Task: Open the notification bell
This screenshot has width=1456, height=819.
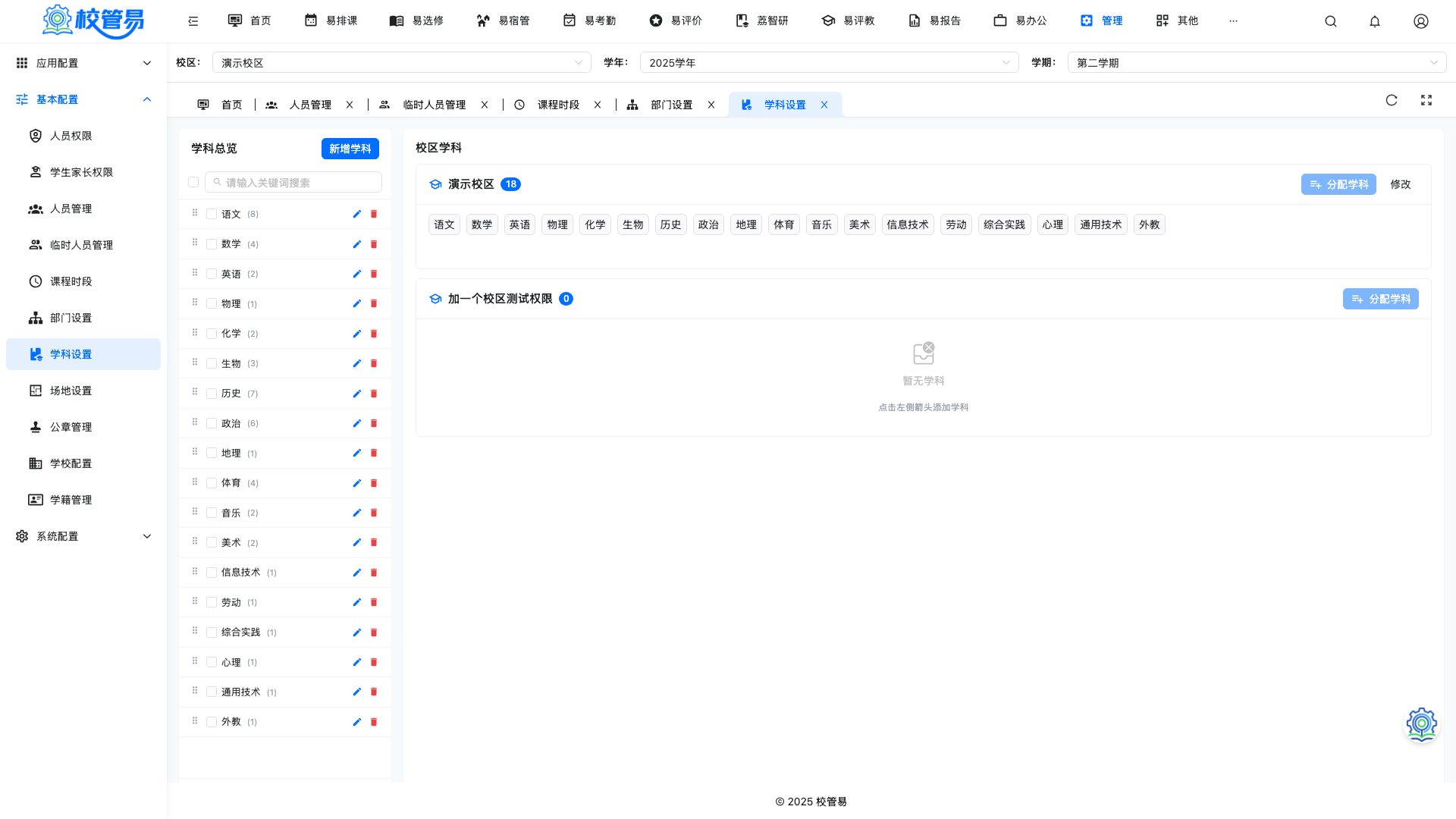Action: point(1375,21)
